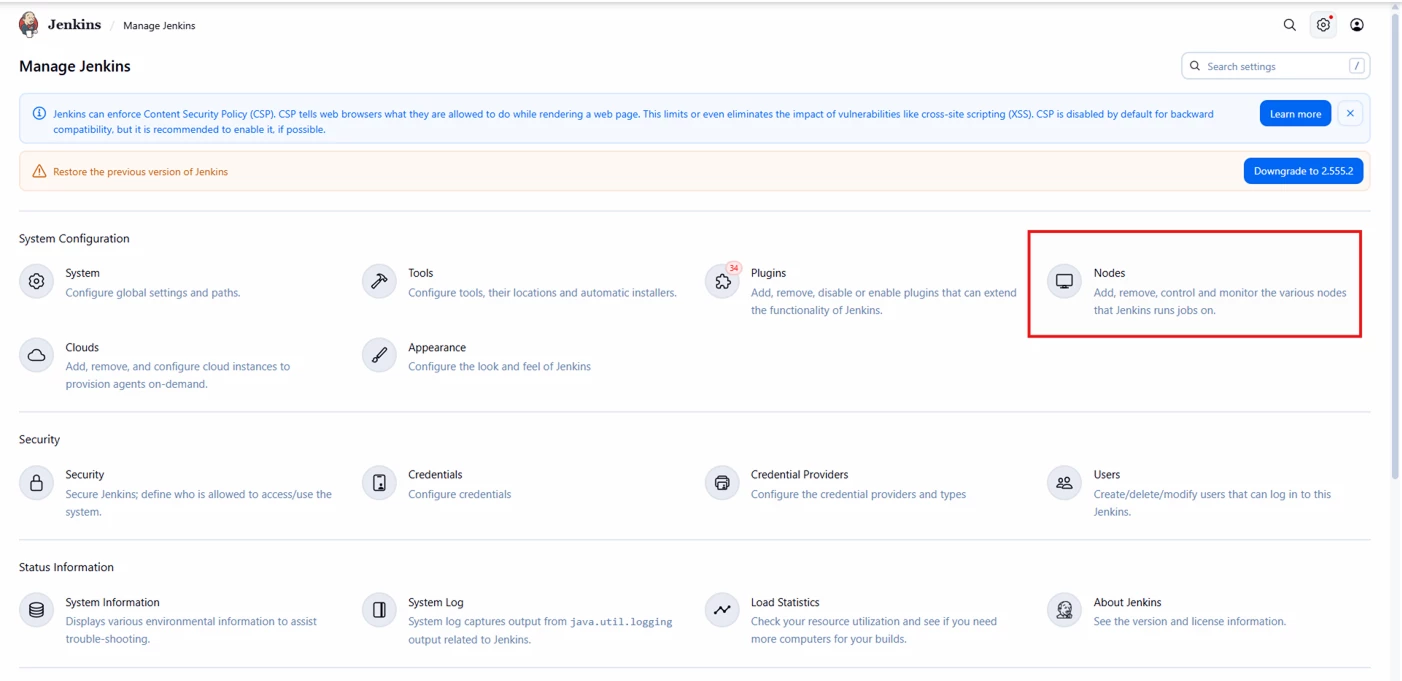Click 'Configure global settings and paths.' text
This screenshot has width=1402, height=681.
153,293
